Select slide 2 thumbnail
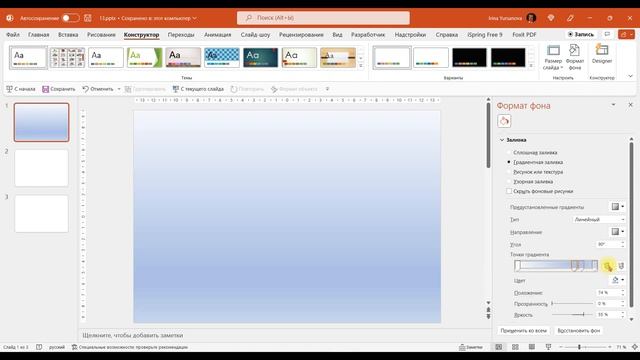This screenshot has height=360, width=640. point(42,168)
